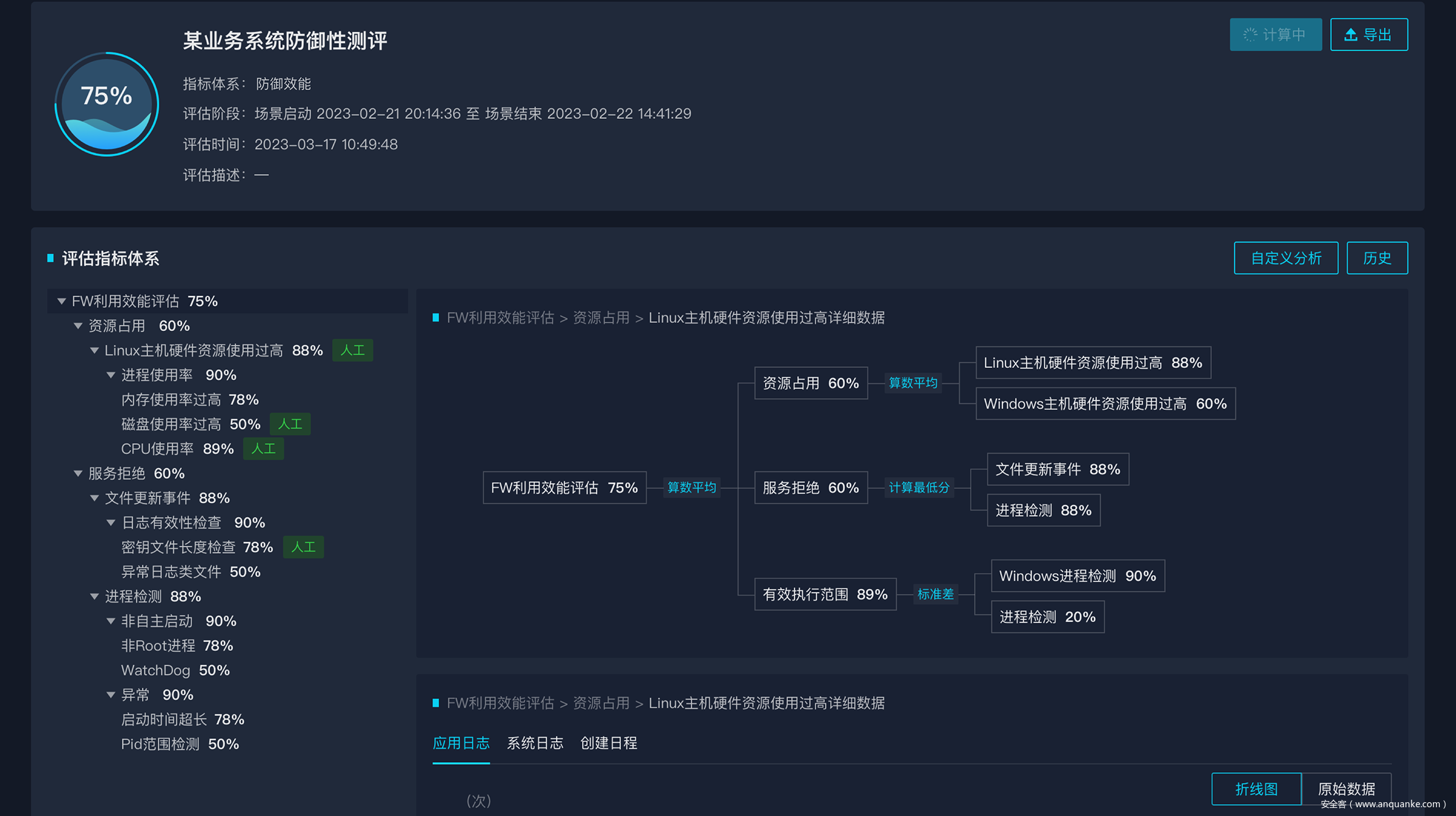
Task: Collapse the FW利用效能评估 tree root
Action: (61, 302)
